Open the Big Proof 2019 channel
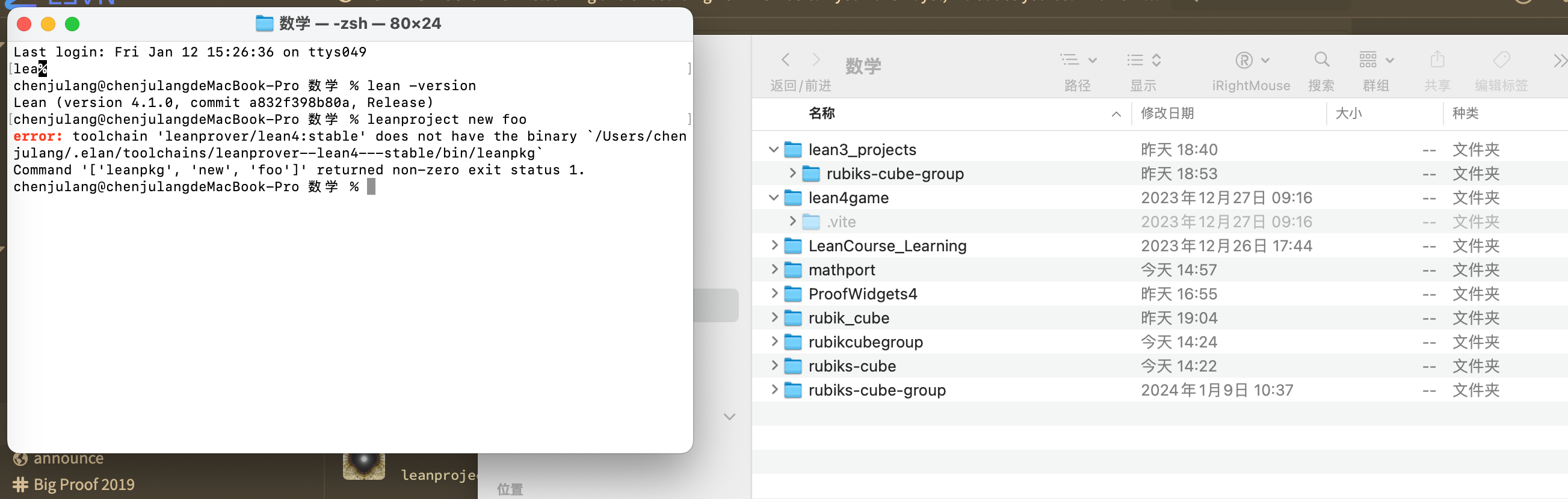The width and height of the screenshot is (1568, 499). [x=84, y=485]
